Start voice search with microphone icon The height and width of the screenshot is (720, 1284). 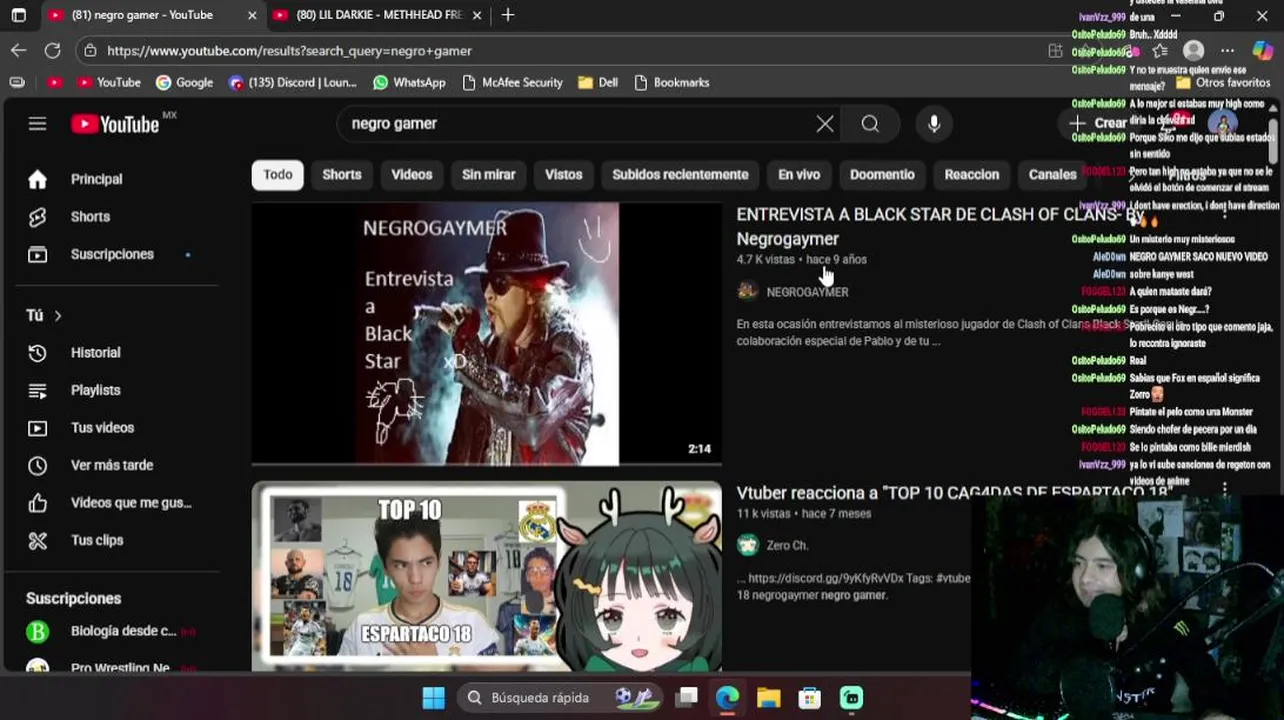(934, 124)
